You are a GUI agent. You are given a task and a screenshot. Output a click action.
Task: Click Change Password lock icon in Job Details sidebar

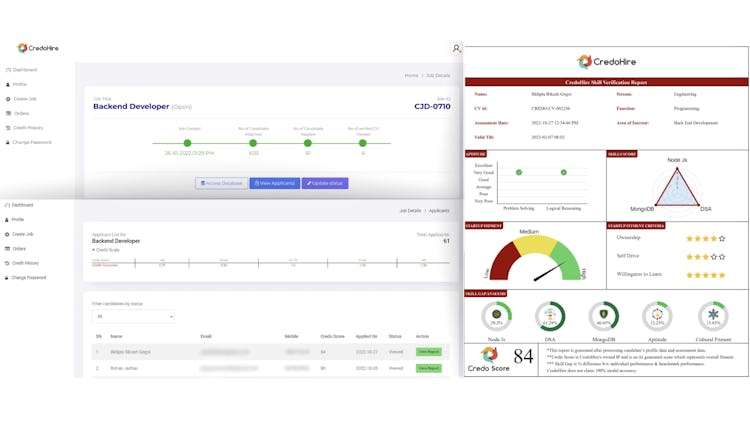click(x=7, y=143)
